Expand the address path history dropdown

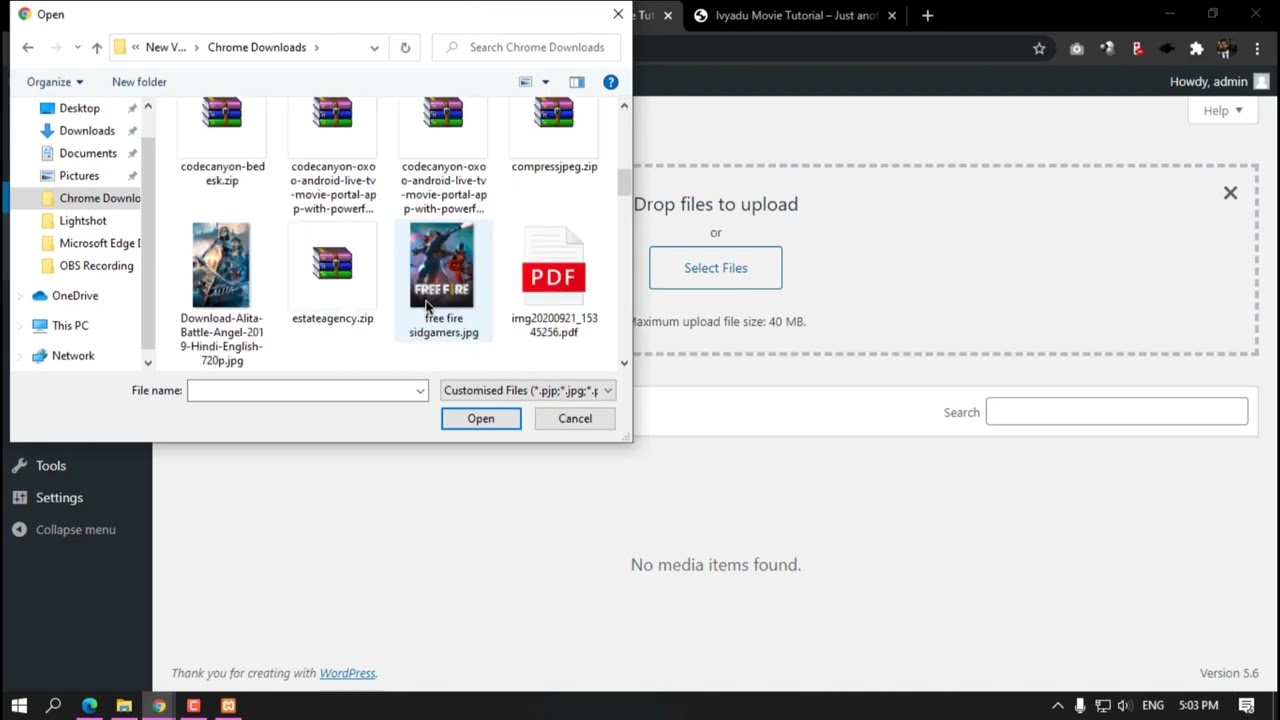click(374, 47)
